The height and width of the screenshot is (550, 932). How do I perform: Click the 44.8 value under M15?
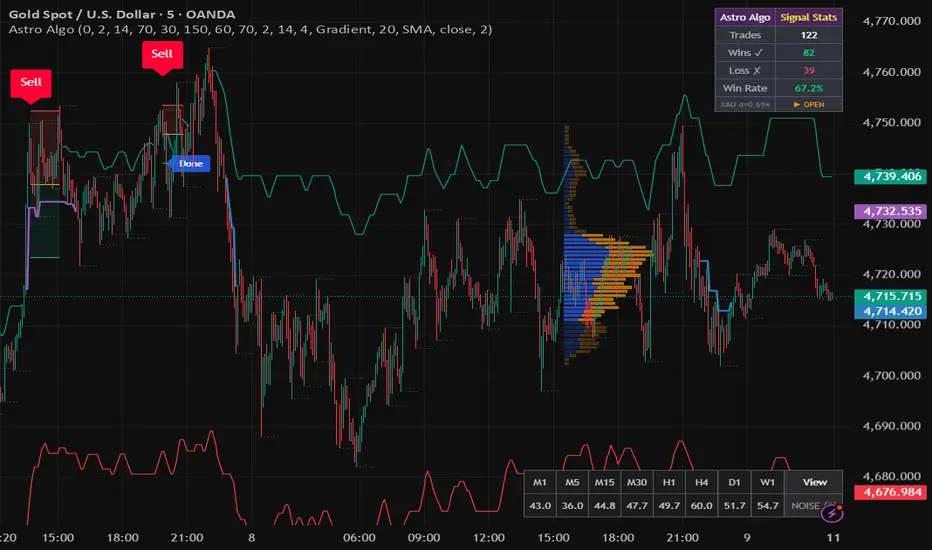coord(604,505)
